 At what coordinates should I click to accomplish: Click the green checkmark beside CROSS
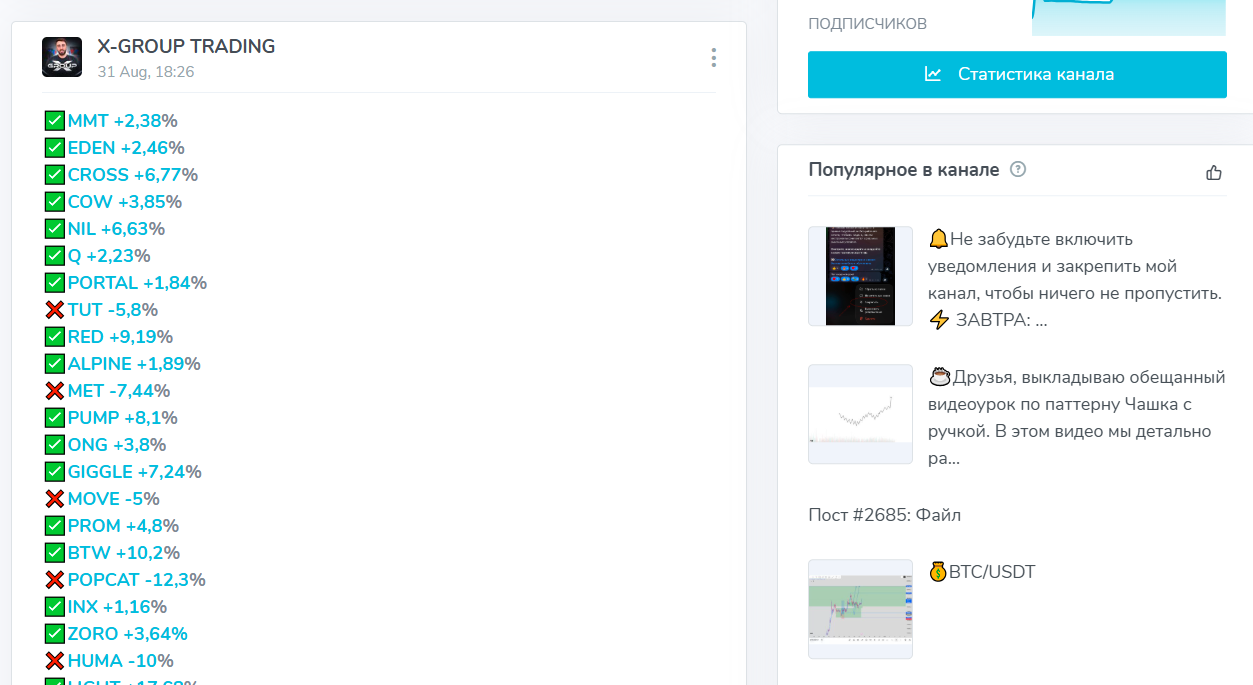pyautogui.click(x=55, y=175)
